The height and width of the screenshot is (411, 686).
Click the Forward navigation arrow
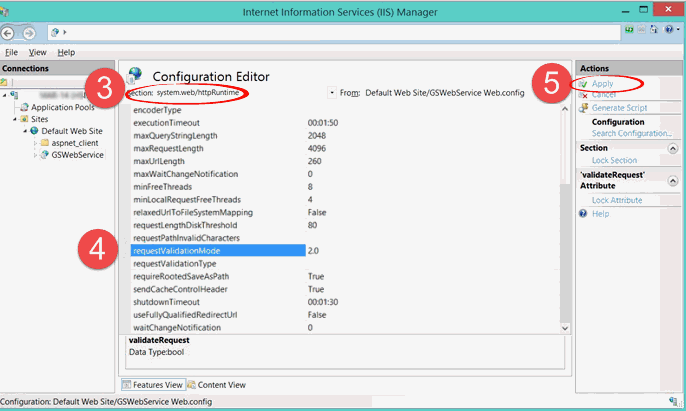[30, 32]
